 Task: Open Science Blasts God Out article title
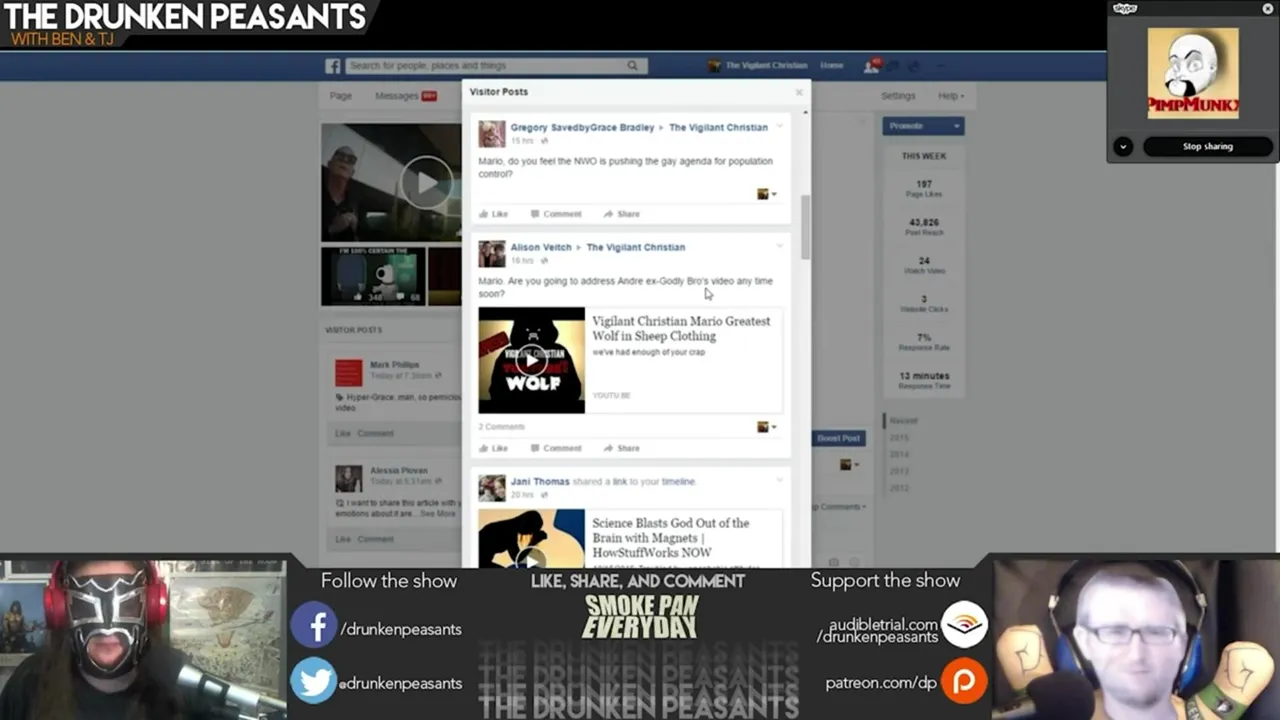pyautogui.click(x=671, y=538)
